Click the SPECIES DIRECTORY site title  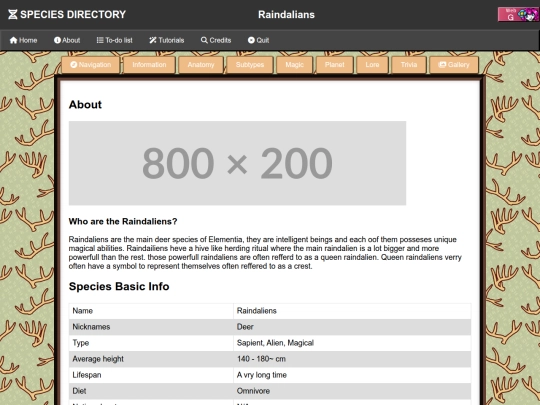pos(73,14)
